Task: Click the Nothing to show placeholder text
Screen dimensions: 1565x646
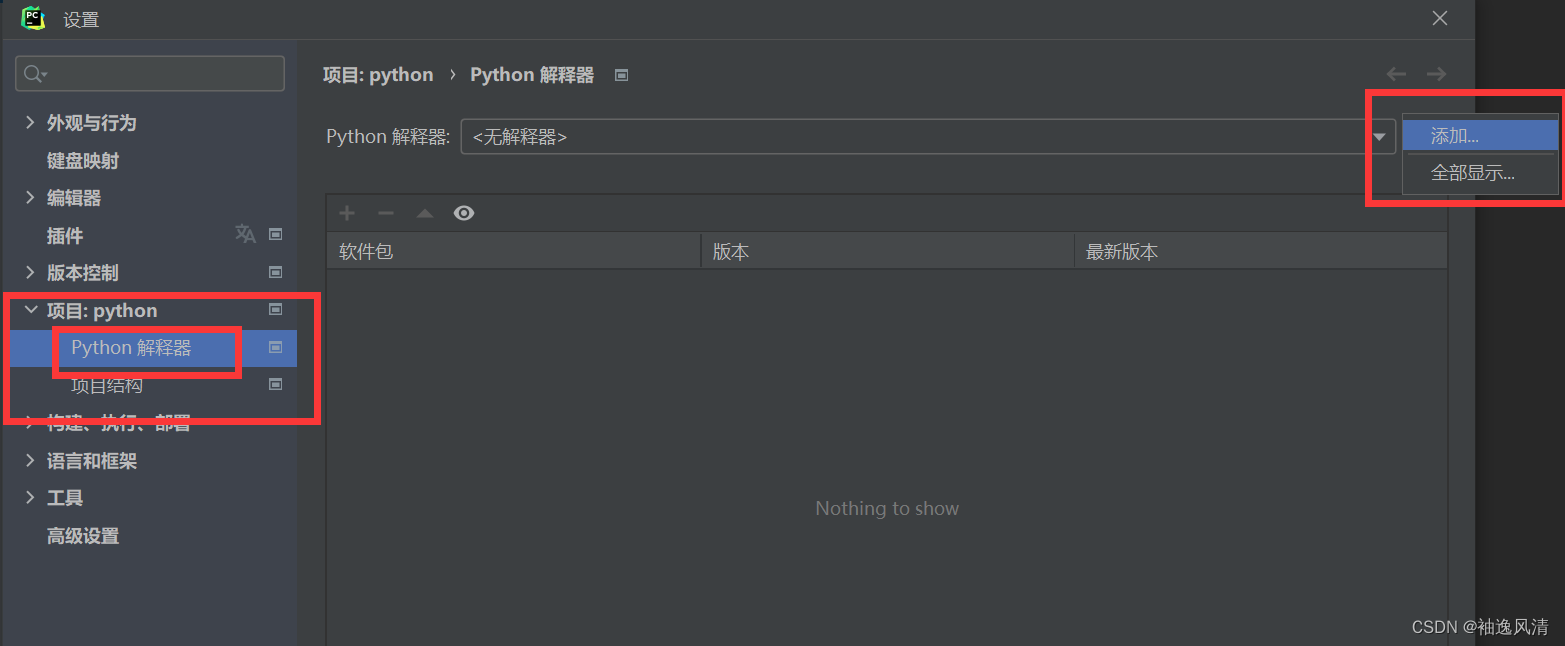Action: coord(887,508)
